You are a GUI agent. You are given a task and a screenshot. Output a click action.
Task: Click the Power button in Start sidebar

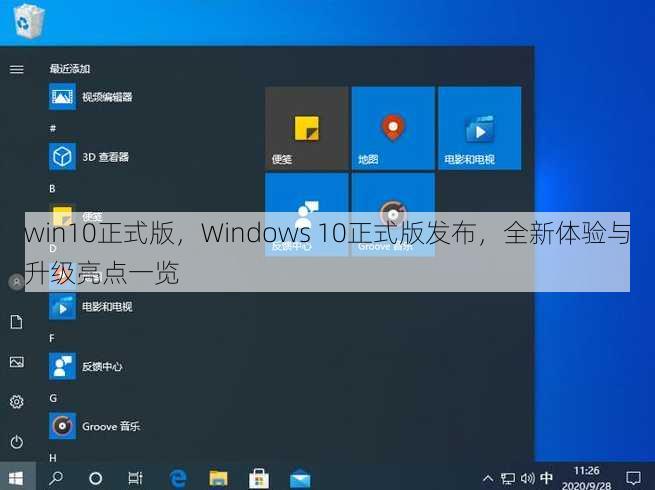point(17,442)
